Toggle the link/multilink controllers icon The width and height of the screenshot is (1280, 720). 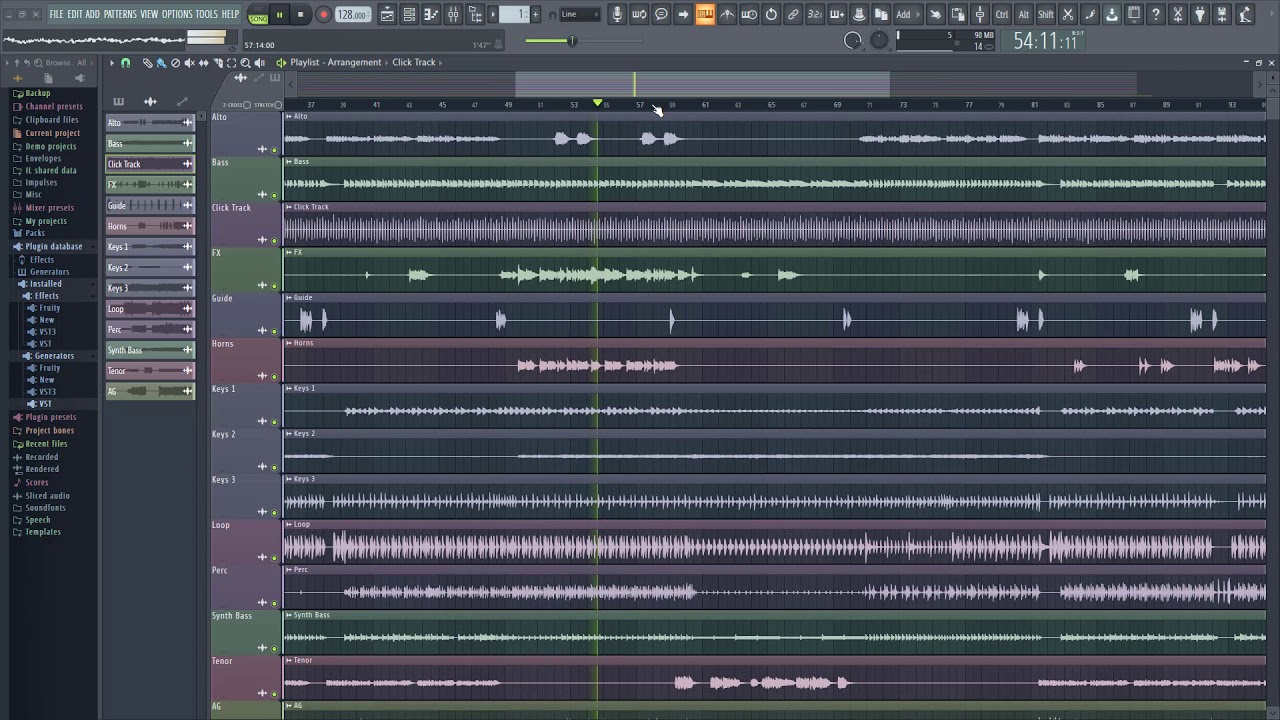(793, 14)
